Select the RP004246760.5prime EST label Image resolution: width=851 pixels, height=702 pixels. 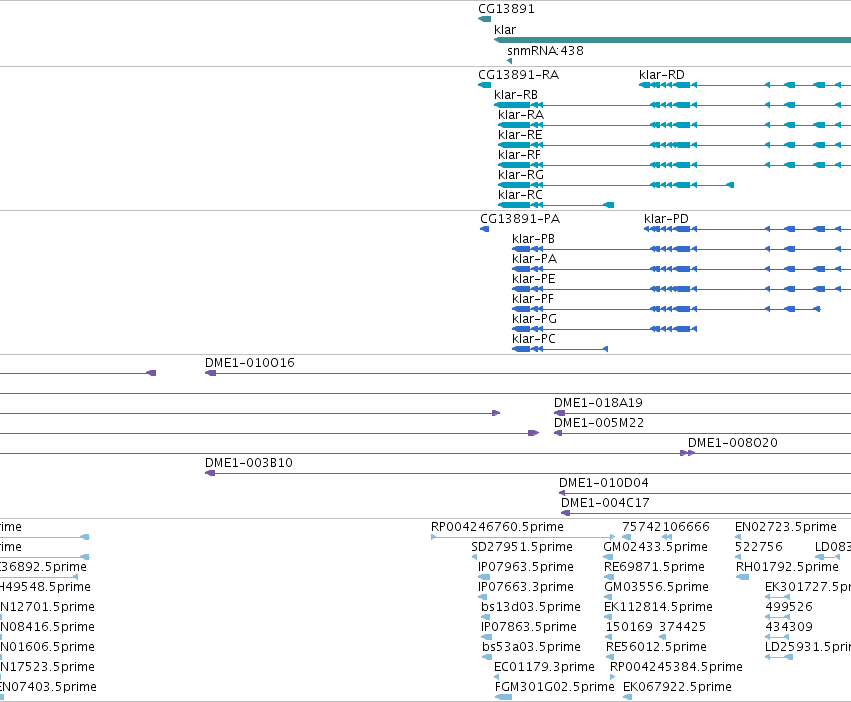497,527
